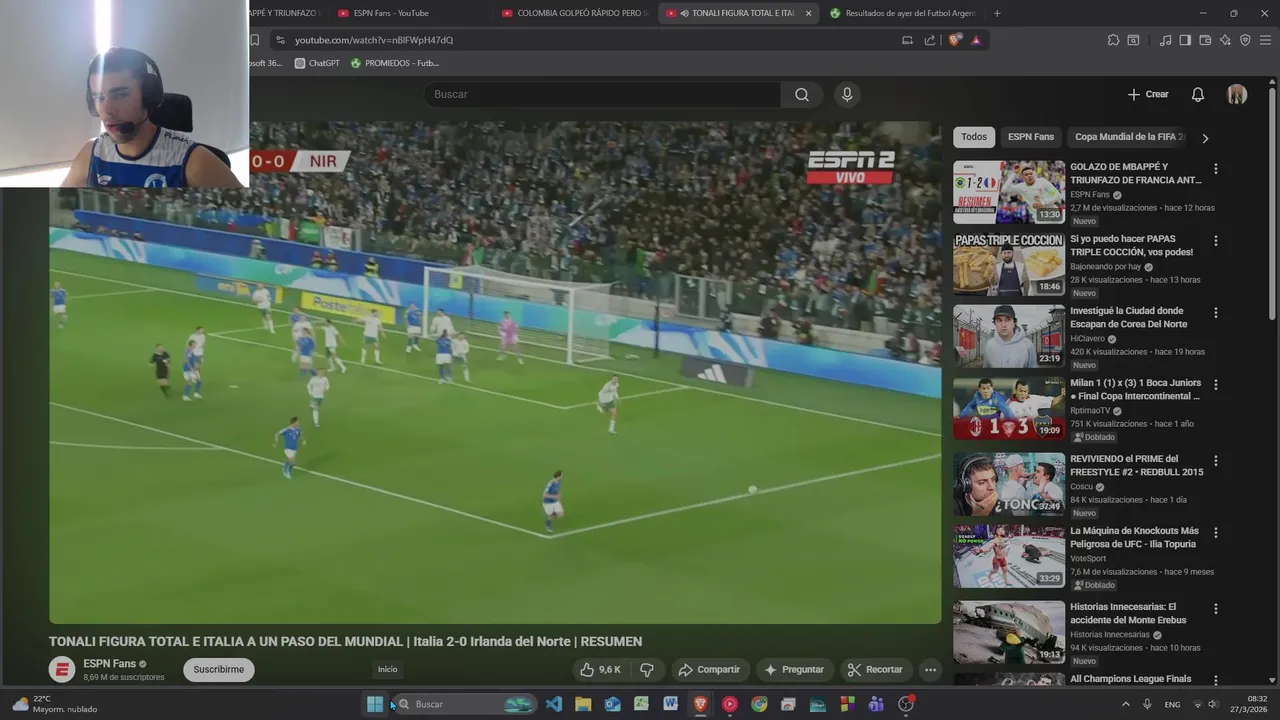Open Visual Studio Code from taskbar
The image size is (1280, 720).
[554, 704]
